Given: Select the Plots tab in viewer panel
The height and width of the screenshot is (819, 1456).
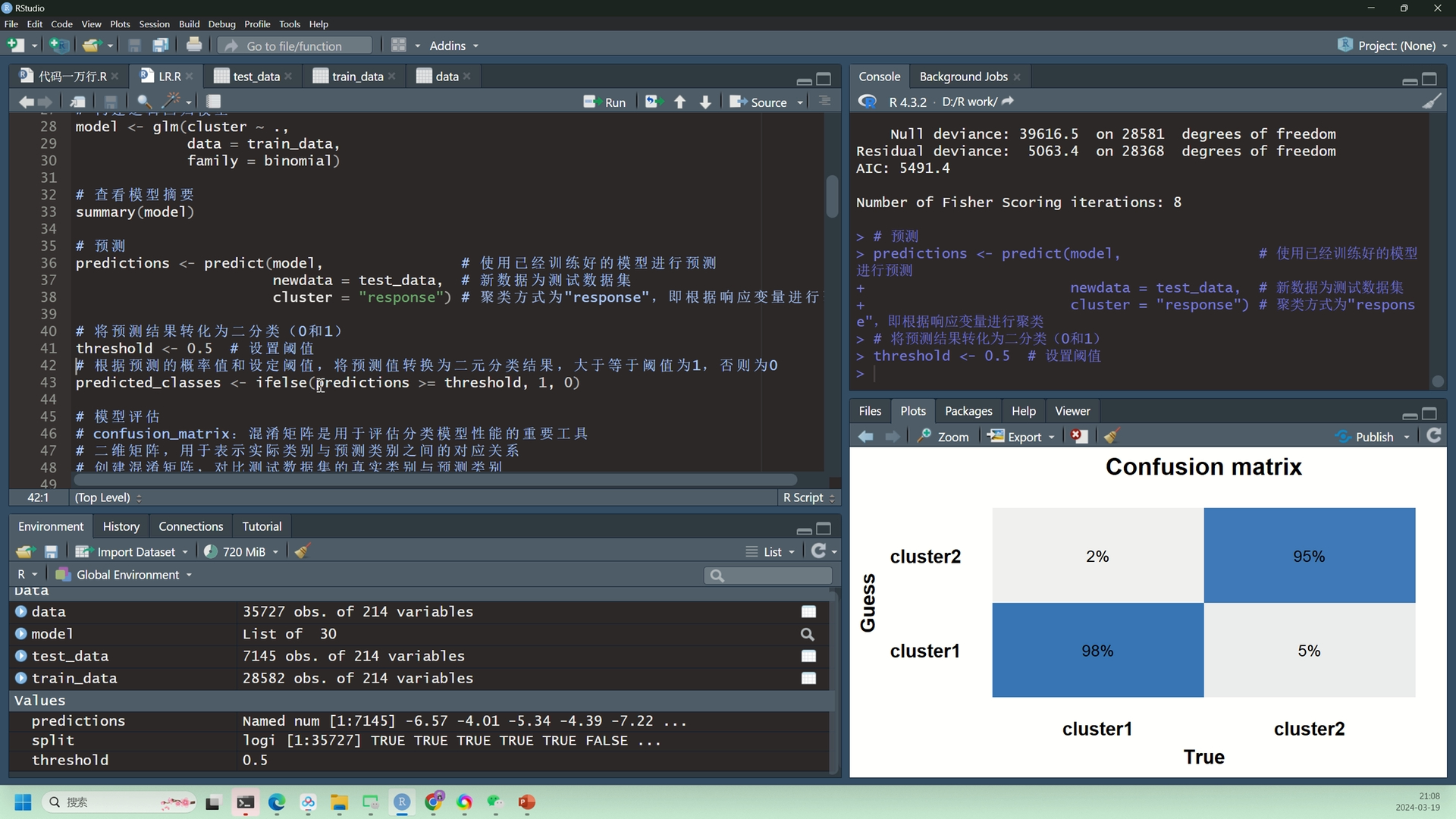Looking at the screenshot, I should pyautogui.click(x=911, y=411).
